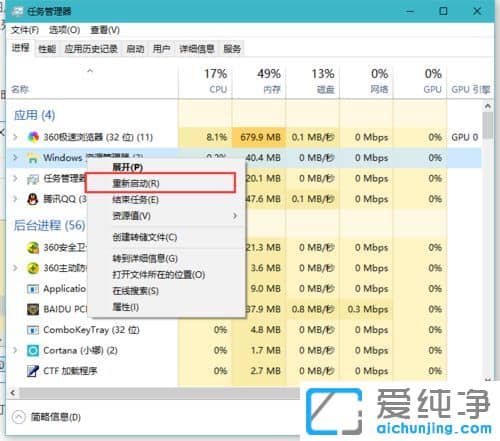This screenshot has height=441, width=500.
Task: Click the Application process icon
Action: tap(33, 289)
